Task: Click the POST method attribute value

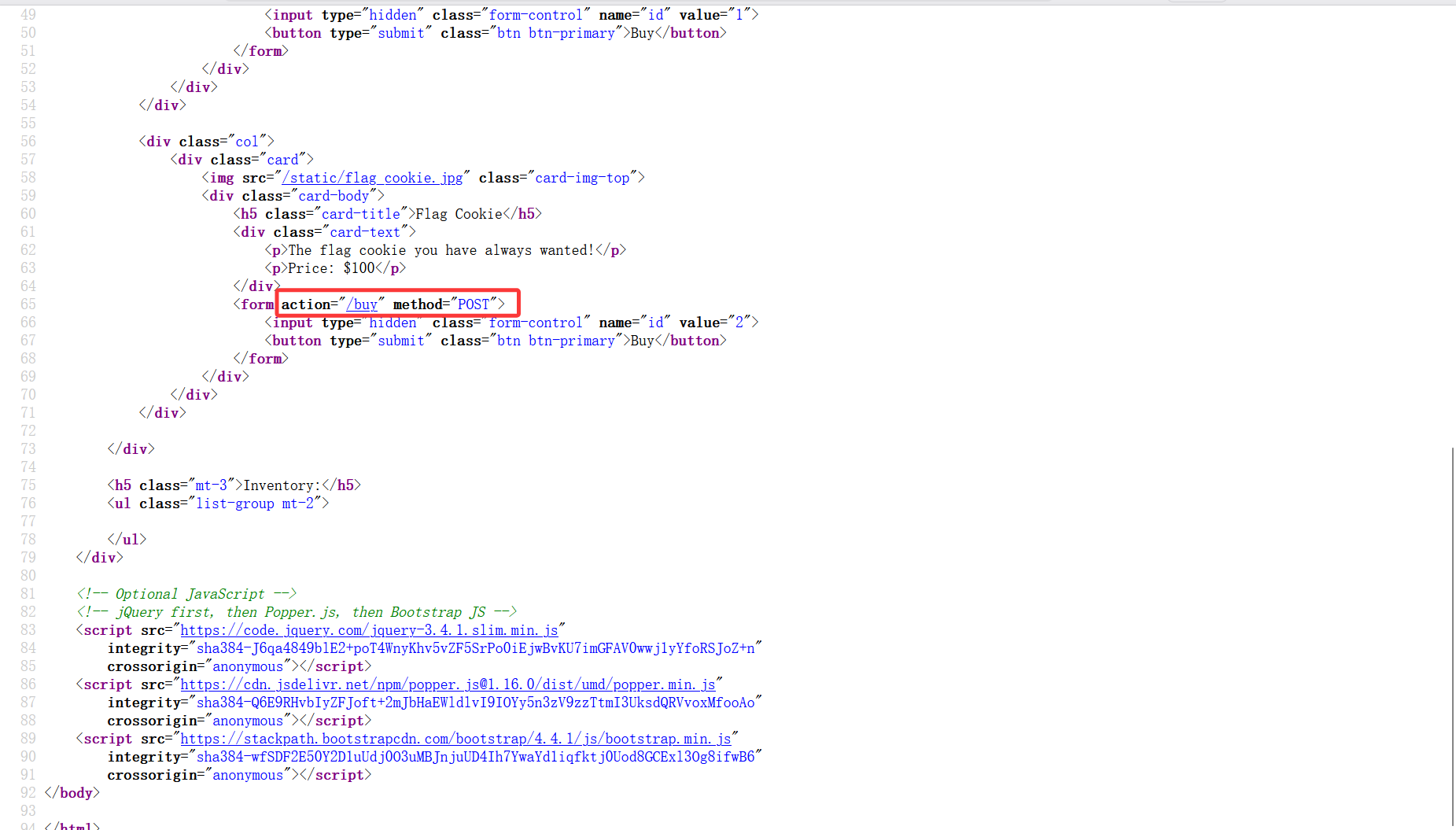Action: [x=474, y=304]
